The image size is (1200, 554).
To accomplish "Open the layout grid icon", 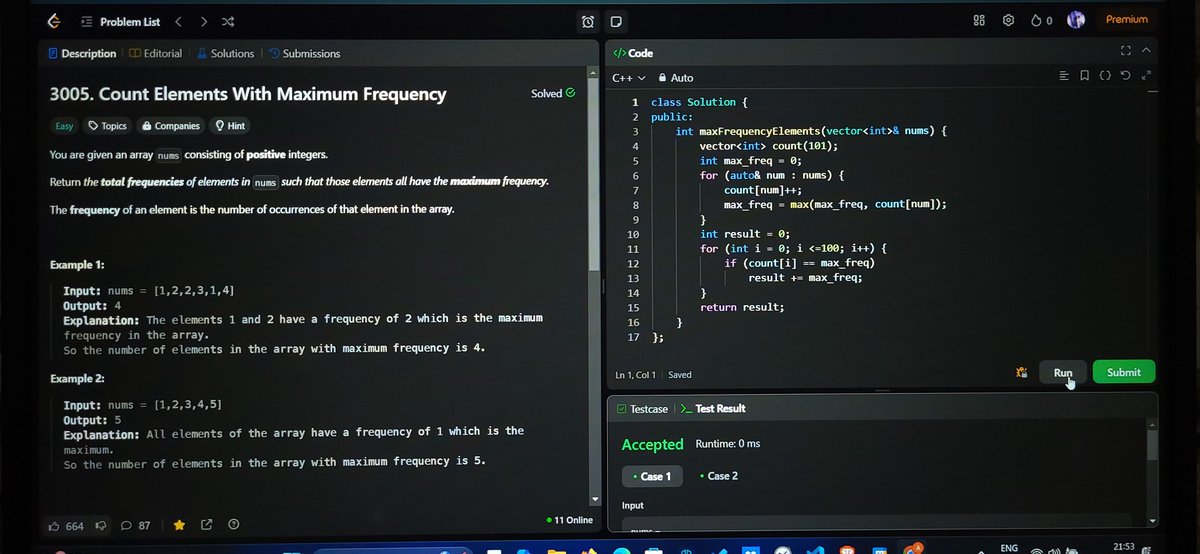I will pos(979,20).
